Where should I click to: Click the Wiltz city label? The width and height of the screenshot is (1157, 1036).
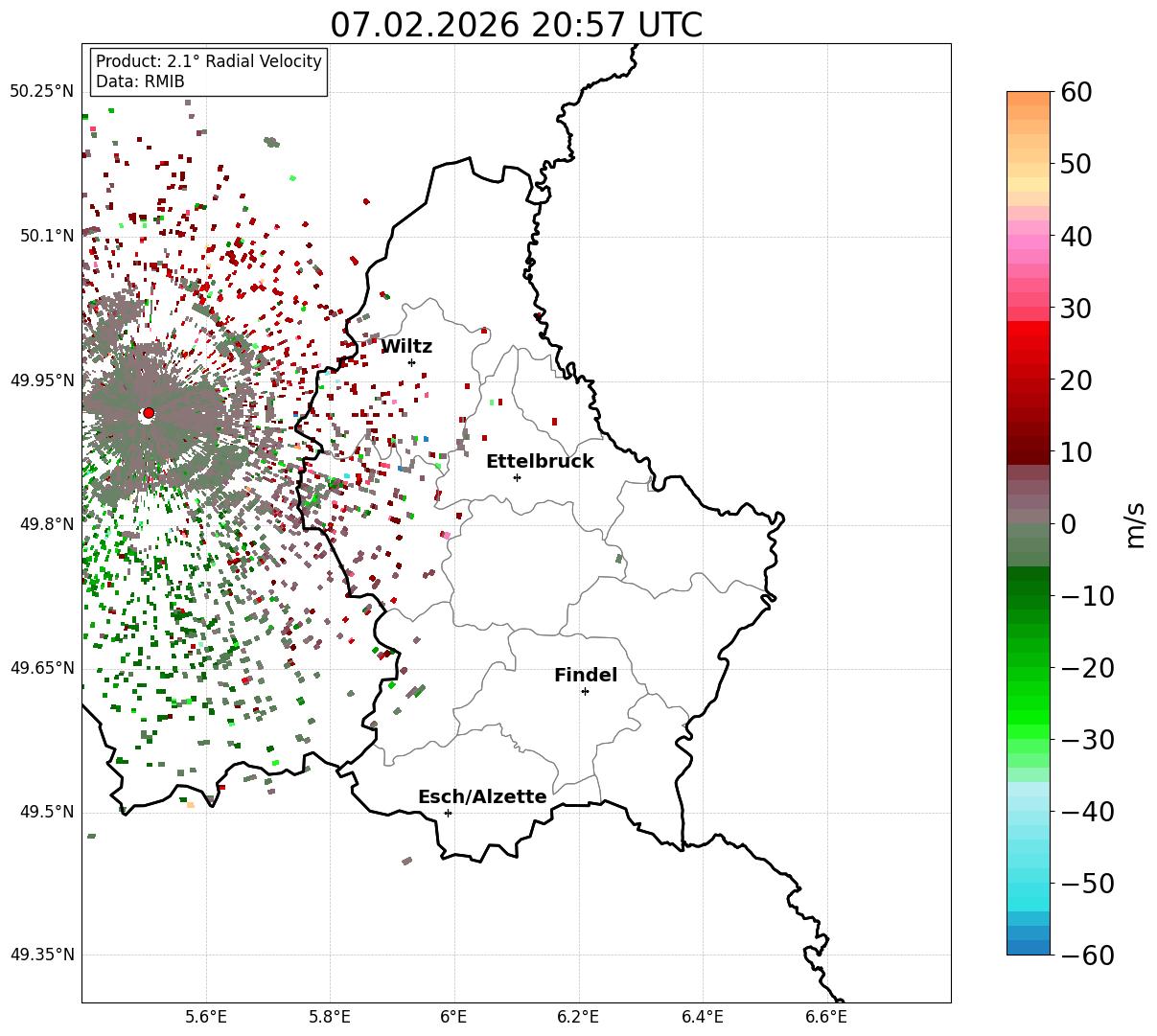tap(406, 347)
